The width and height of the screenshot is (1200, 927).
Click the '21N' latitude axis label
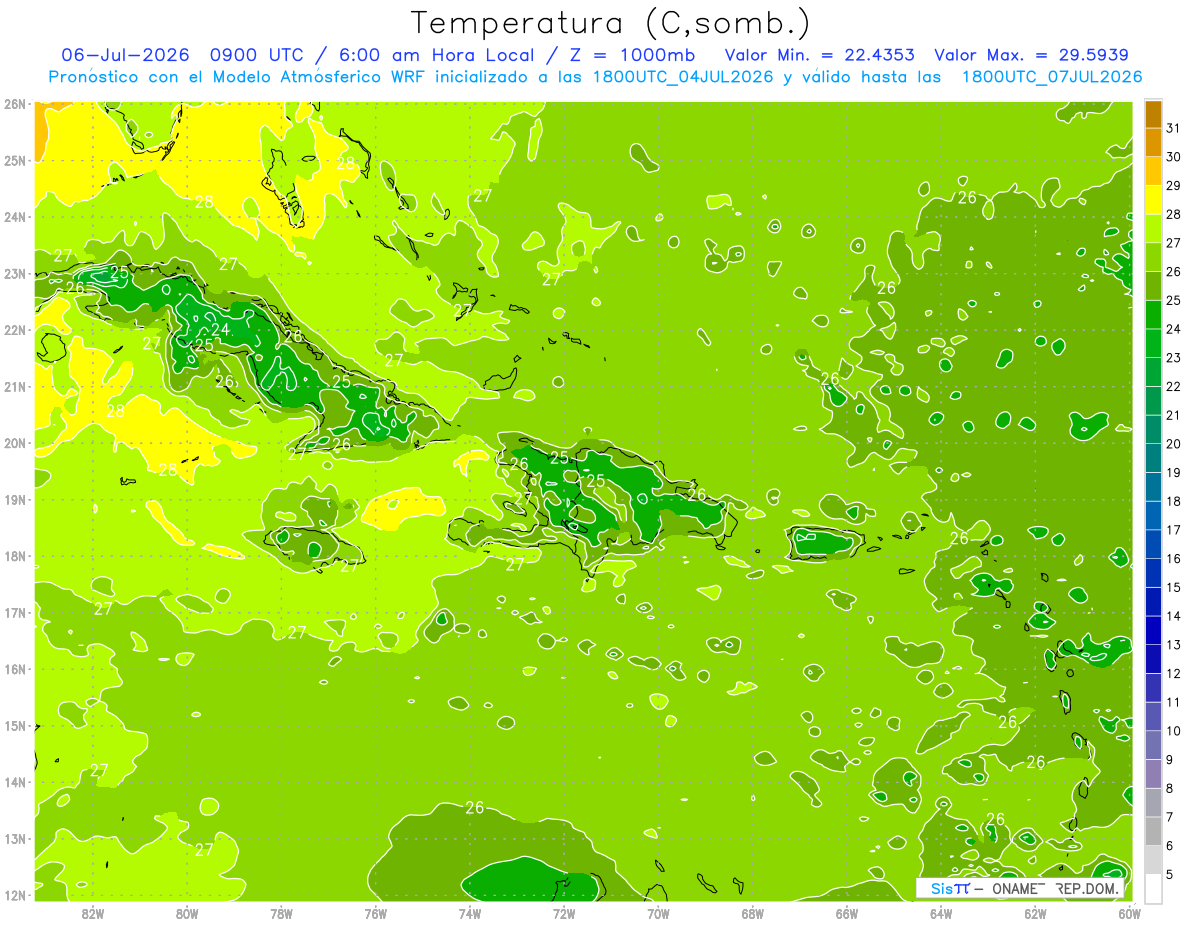point(14,386)
